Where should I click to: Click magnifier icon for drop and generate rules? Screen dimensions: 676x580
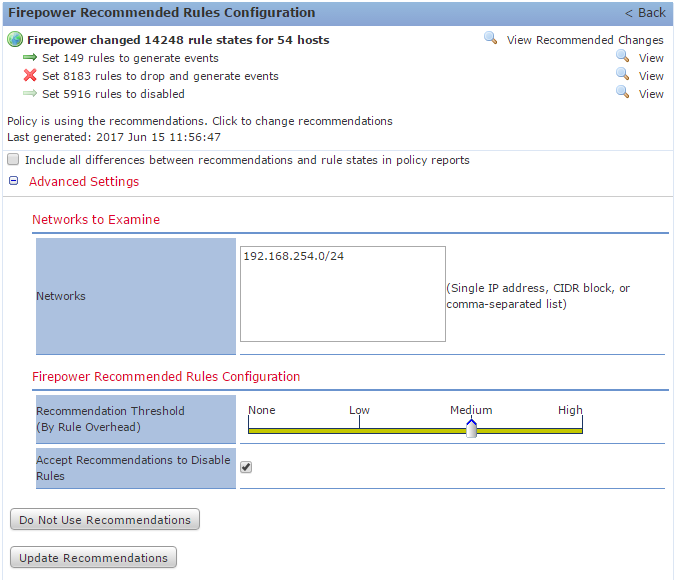[x=622, y=74]
